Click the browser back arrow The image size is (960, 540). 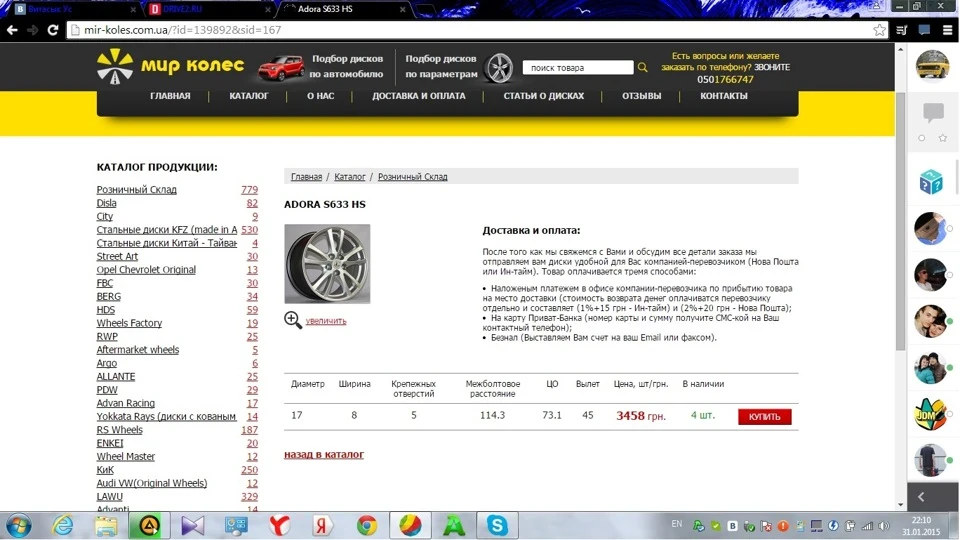[x=12, y=30]
